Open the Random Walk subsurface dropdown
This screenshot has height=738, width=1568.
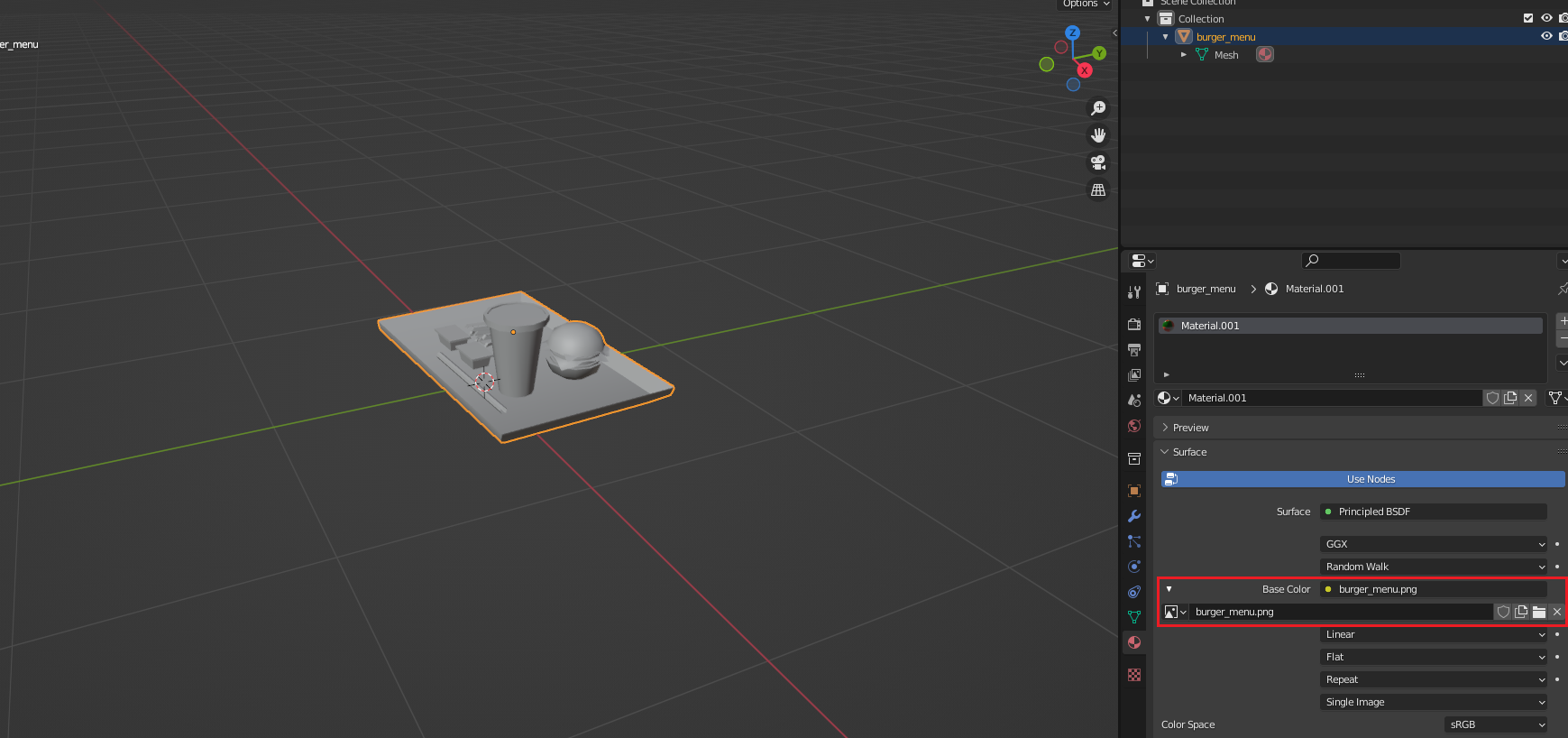point(1434,567)
